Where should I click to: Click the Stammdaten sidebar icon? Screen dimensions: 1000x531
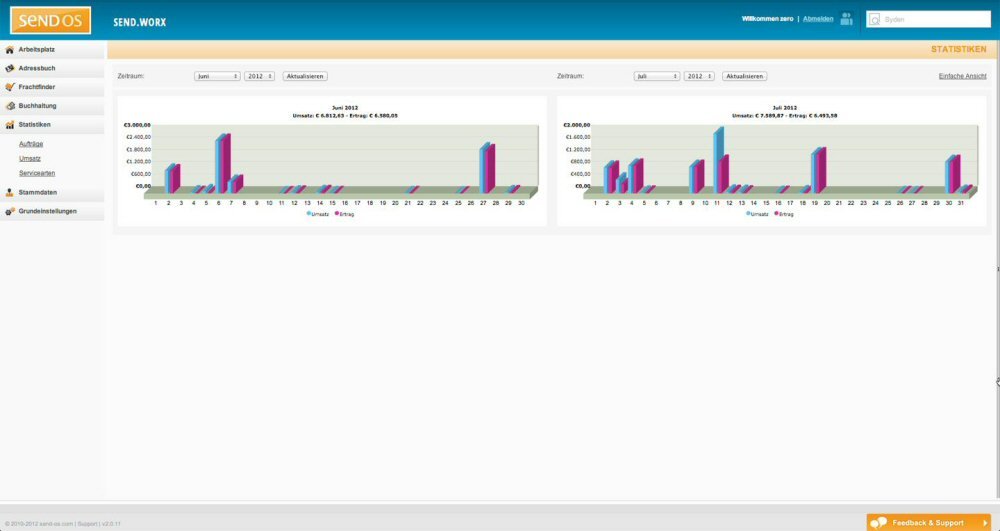tap(10, 192)
